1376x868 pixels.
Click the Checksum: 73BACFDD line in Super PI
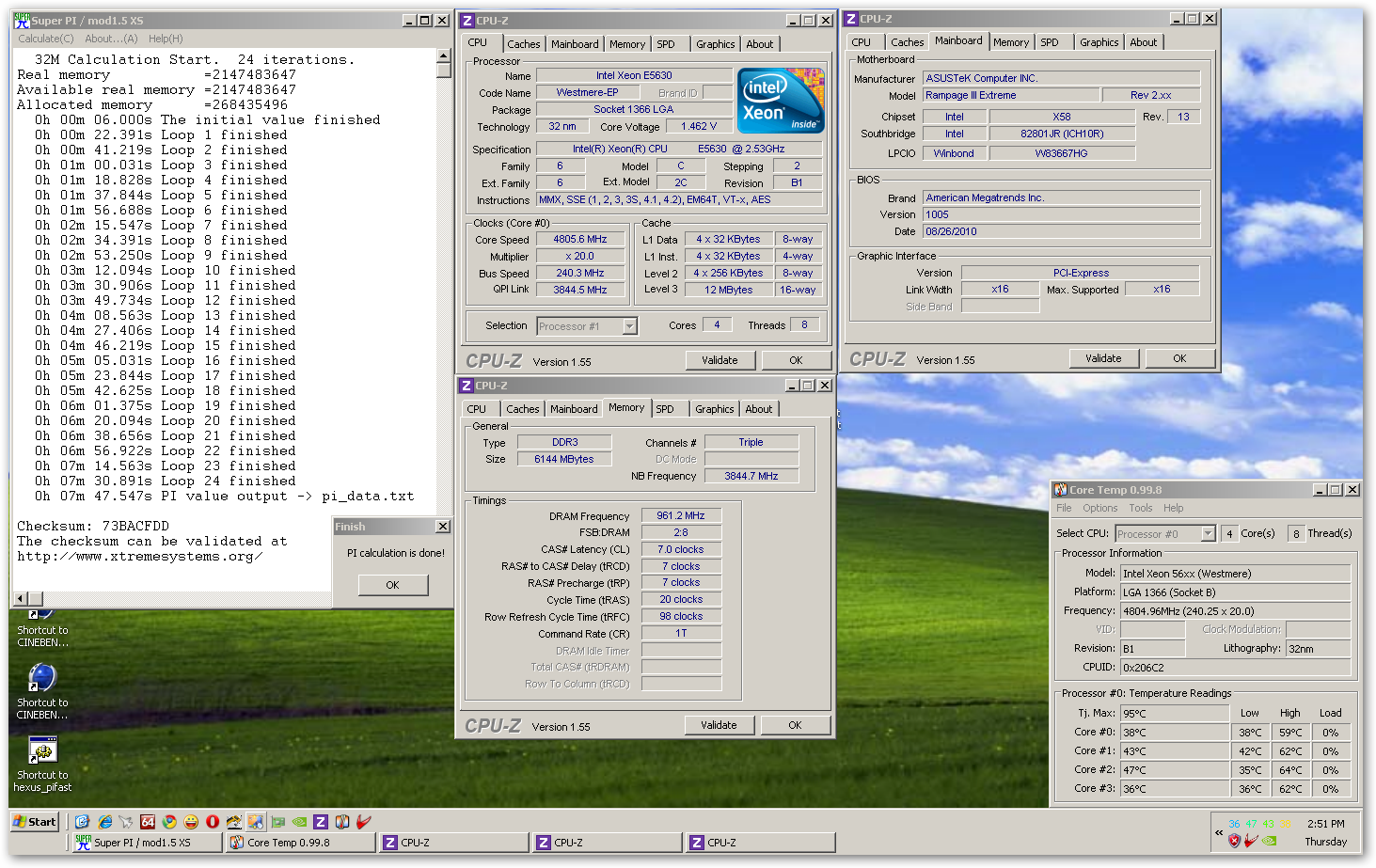(x=93, y=526)
